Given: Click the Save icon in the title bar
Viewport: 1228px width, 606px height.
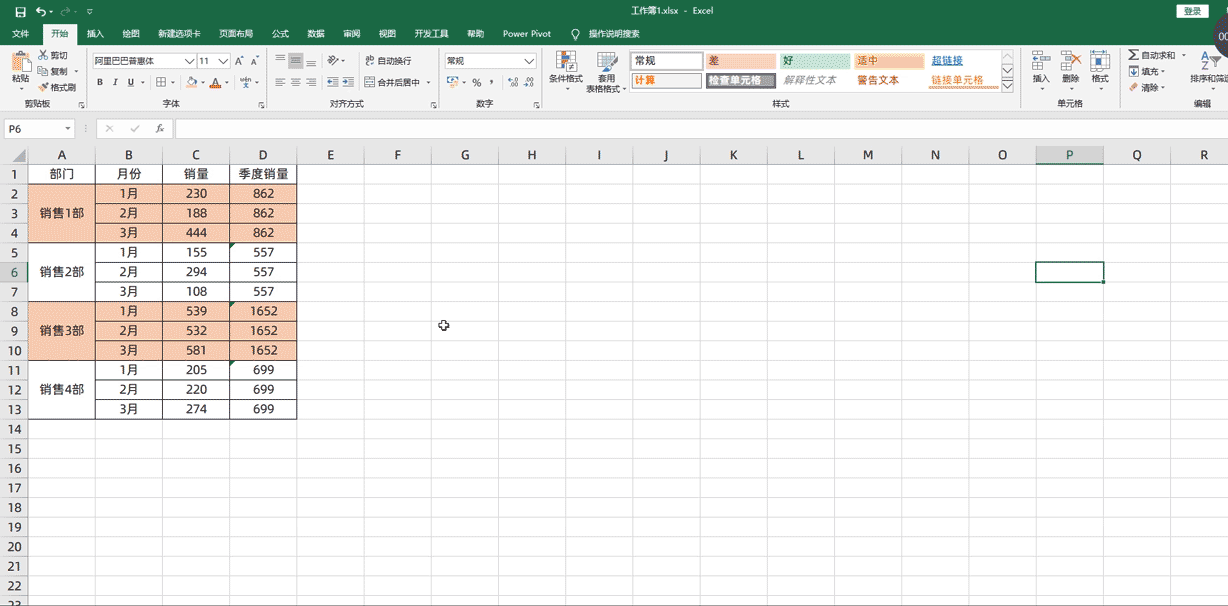Looking at the screenshot, I should [18, 11].
